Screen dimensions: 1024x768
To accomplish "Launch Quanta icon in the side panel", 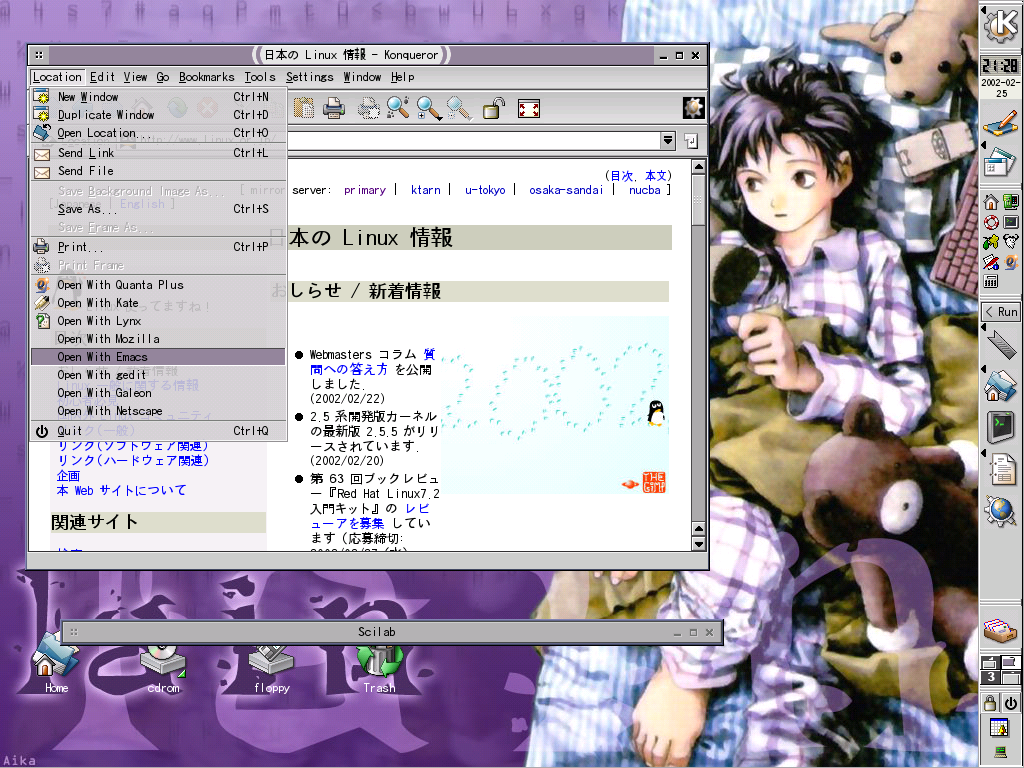I will point(1011,262).
